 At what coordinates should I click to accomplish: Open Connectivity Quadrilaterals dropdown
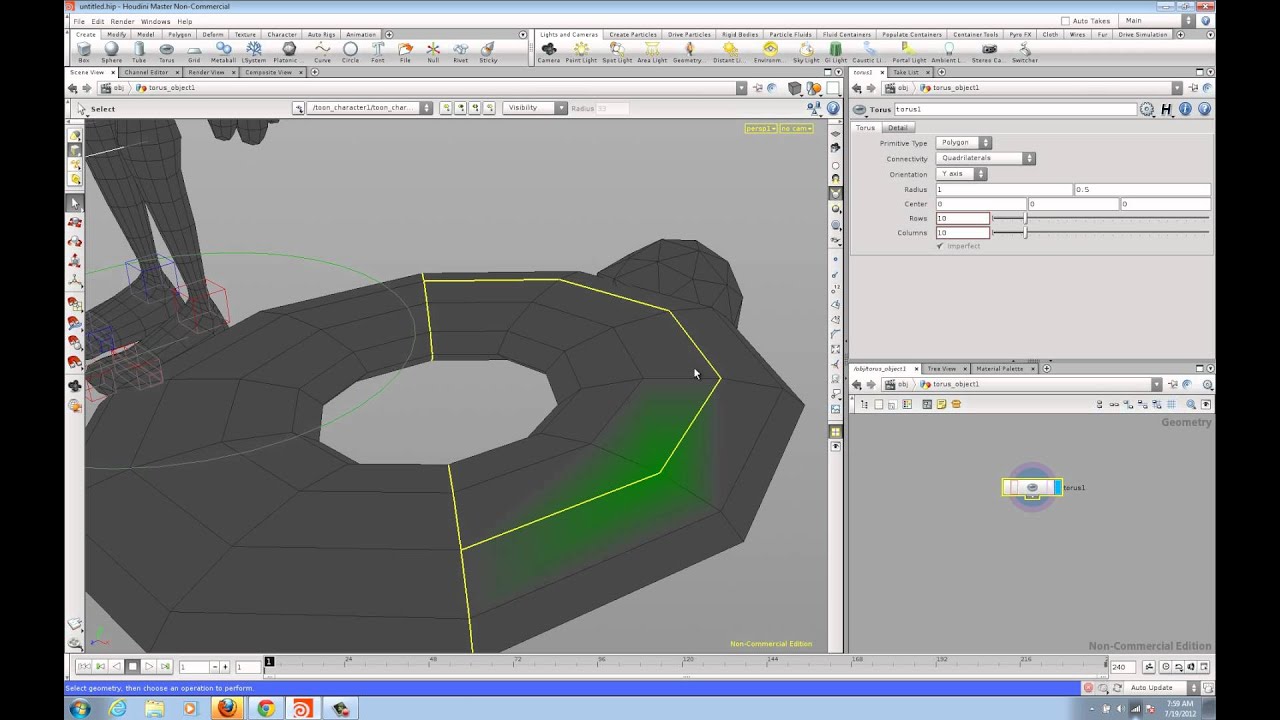(986, 158)
